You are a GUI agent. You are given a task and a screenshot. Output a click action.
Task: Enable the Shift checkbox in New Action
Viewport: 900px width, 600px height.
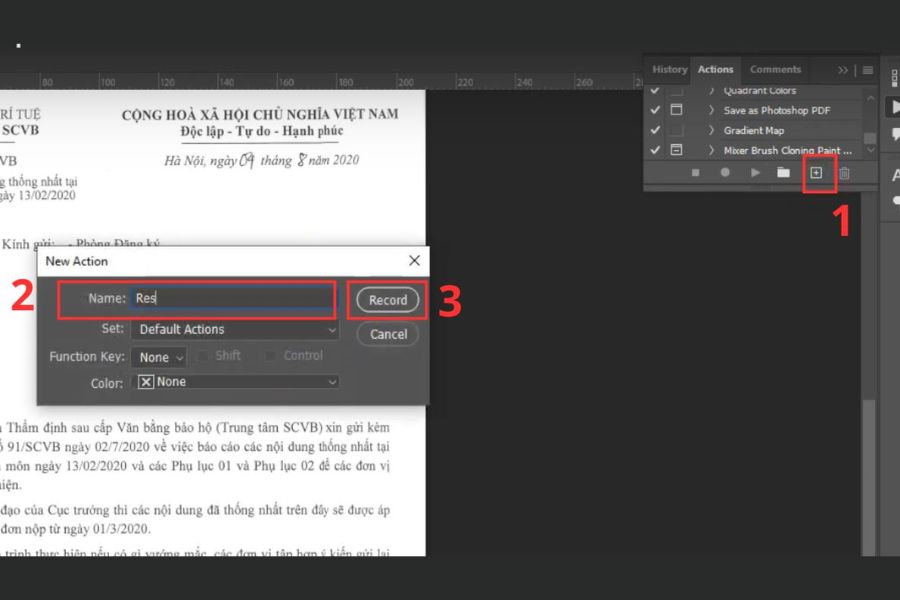pyautogui.click(x=203, y=356)
